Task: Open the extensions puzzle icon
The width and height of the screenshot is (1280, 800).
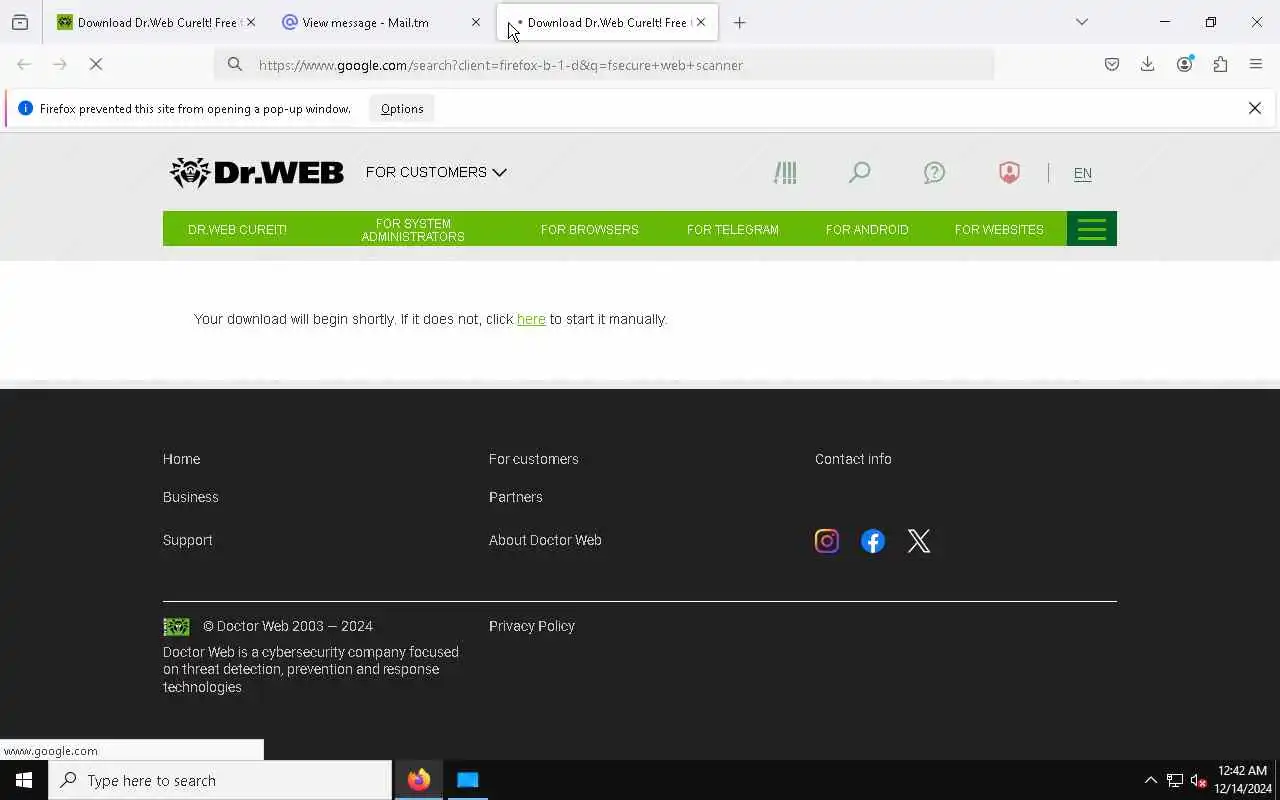Action: click(x=1220, y=65)
